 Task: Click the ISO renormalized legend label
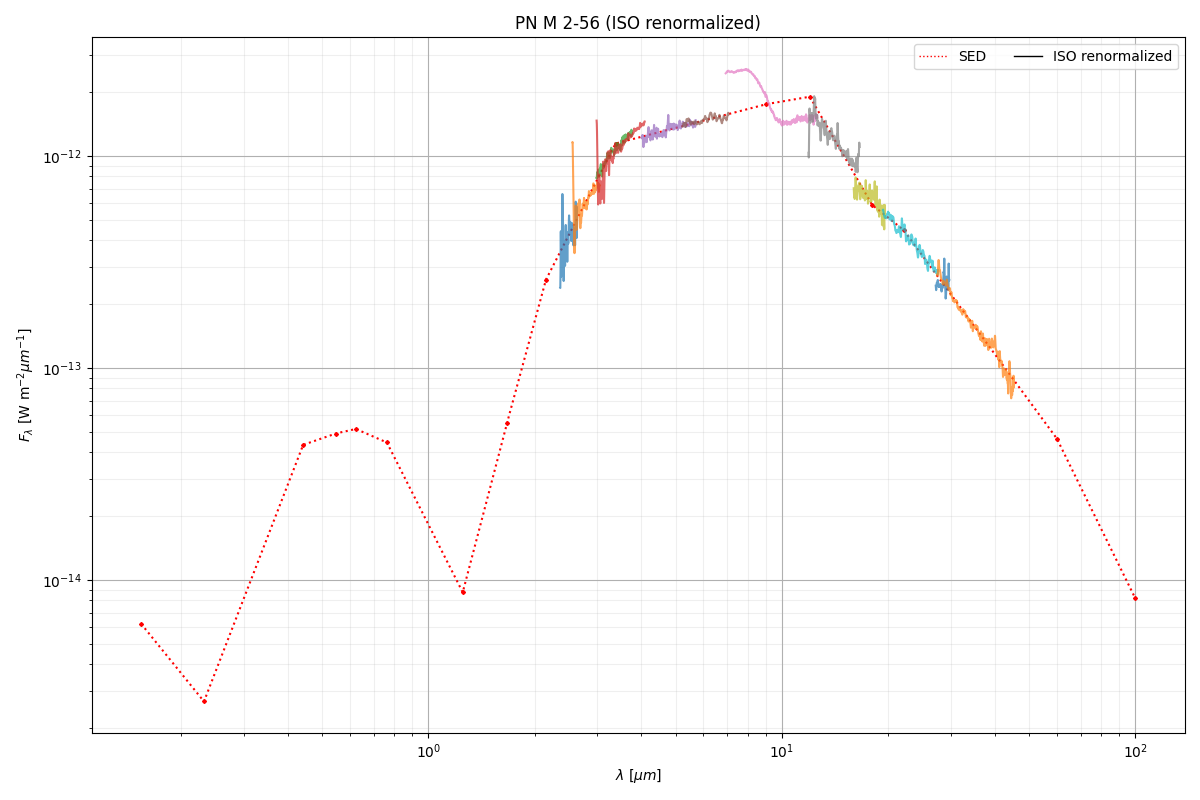1111,57
